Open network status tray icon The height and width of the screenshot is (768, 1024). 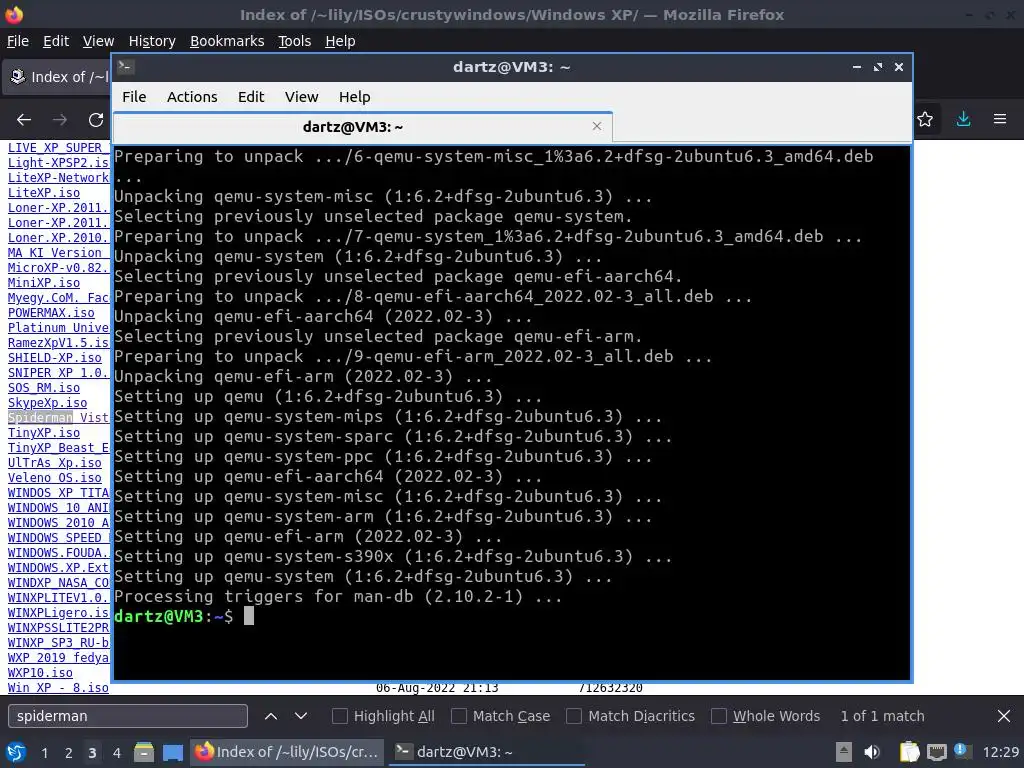(x=936, y=752)
